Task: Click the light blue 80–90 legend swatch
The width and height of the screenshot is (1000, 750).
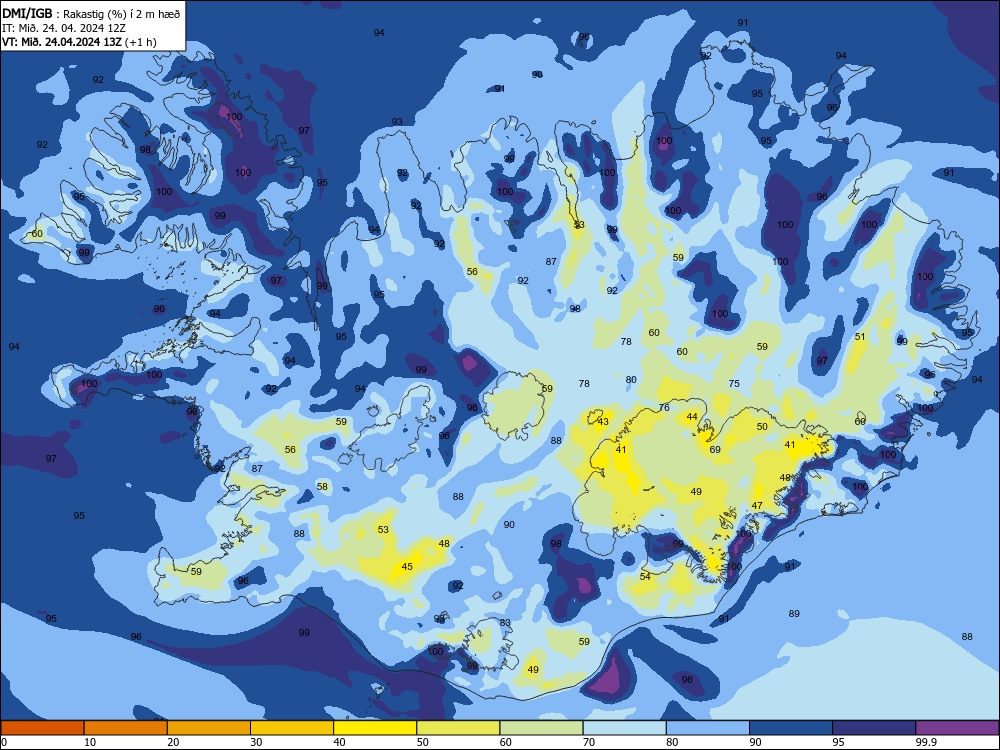Action: [708, 728]
